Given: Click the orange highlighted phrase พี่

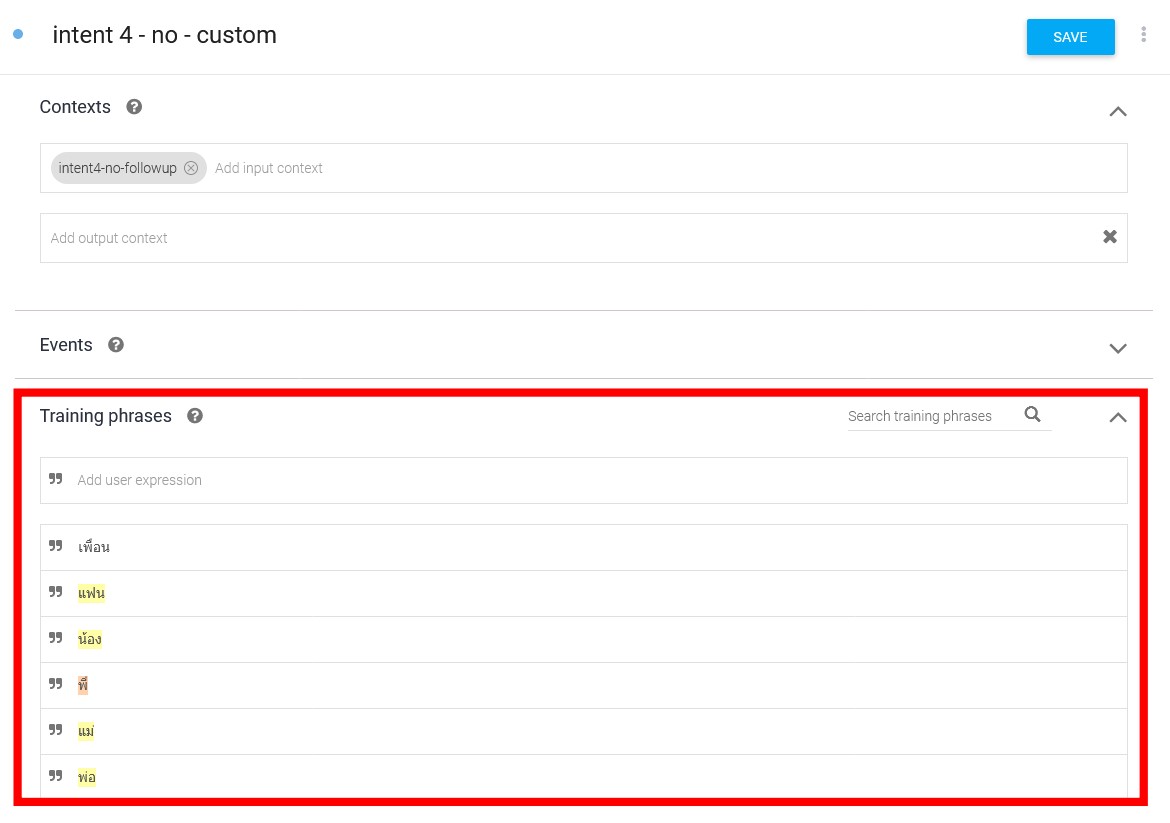Looking at the screenshot, I should [83, 684].
